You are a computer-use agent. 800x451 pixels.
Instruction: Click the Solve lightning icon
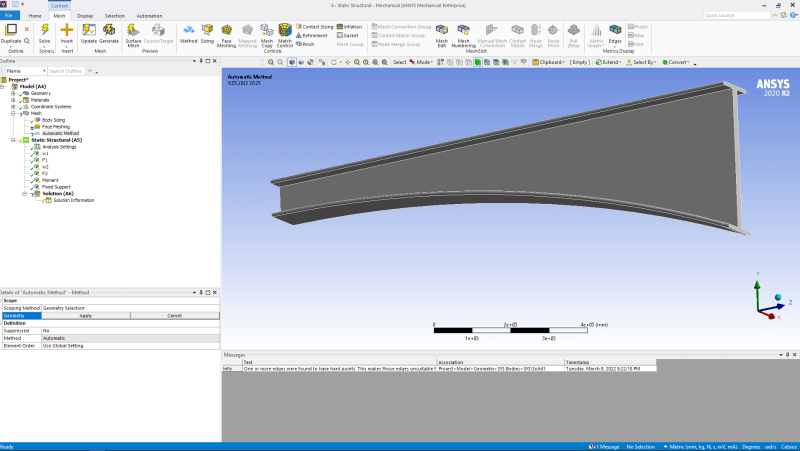[x=44, y=30]
